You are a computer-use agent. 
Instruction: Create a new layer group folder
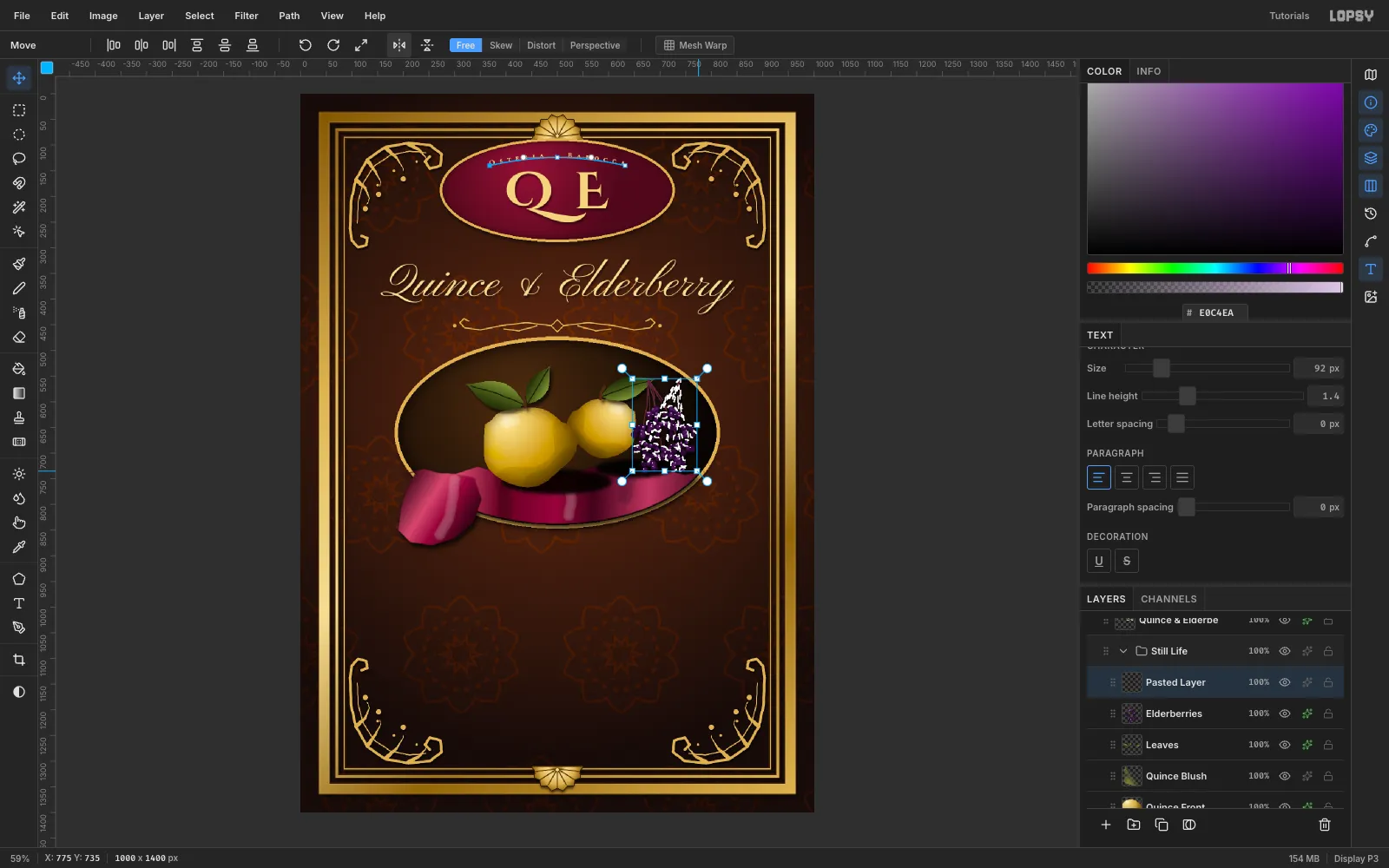click(x=1134, y=825)
